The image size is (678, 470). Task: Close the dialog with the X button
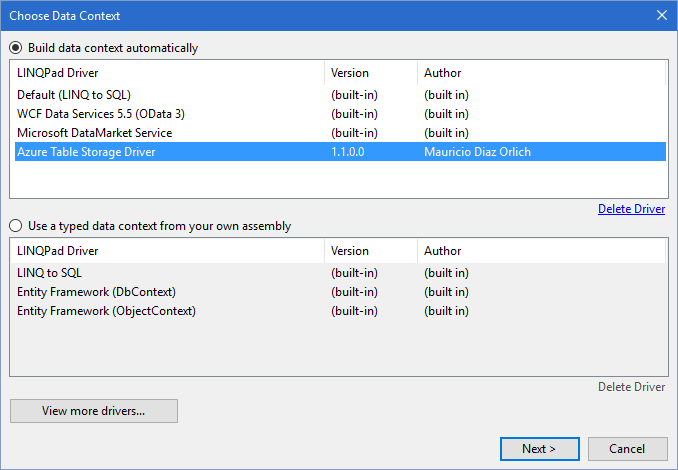(x=661, y=15)
